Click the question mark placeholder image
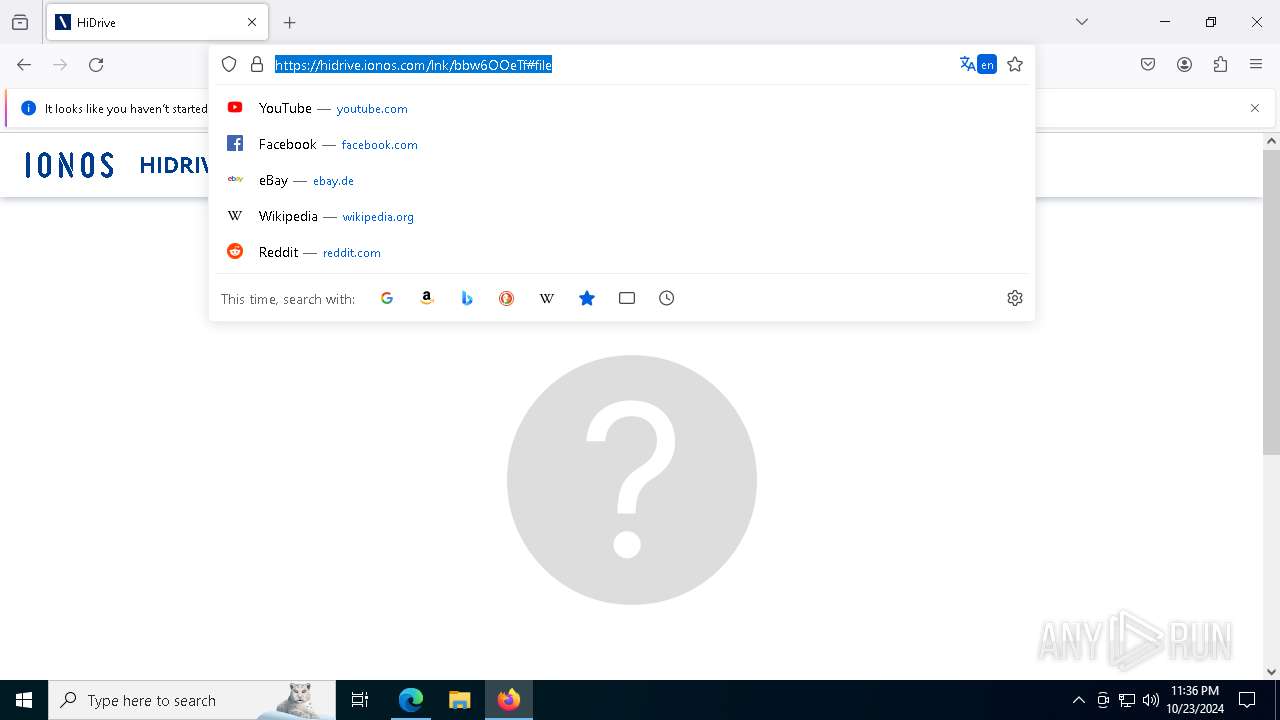Viewport: 1280px width, 720px height. click(632, 480)
